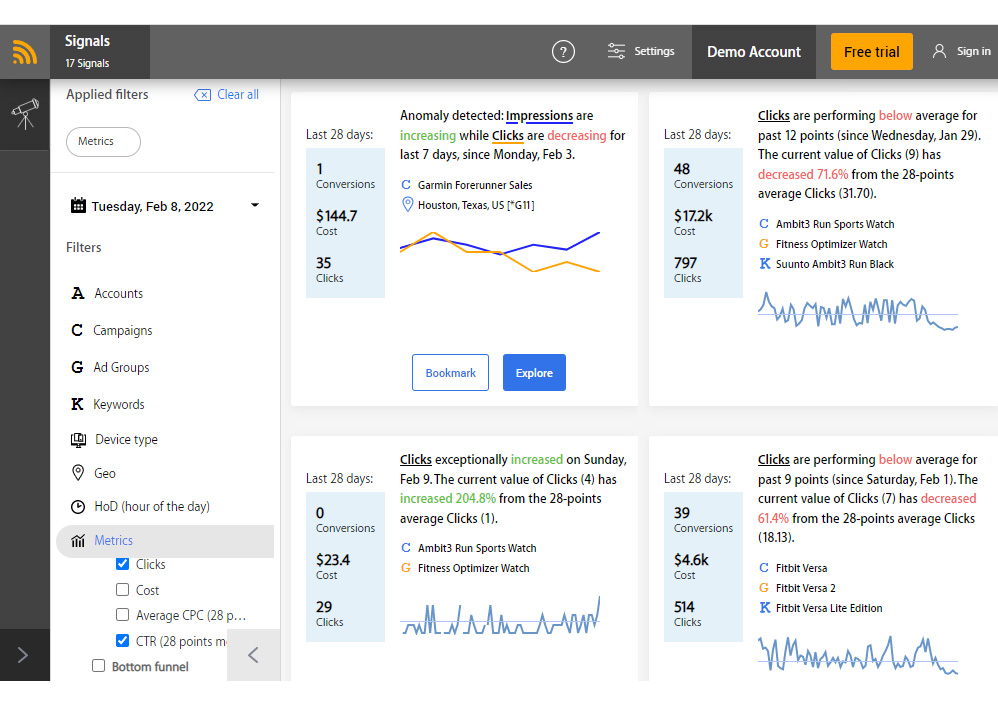Click the Fitbit Versa clicks sparkline chart
The height and width of the screenshot is (705, 998).
857,654
